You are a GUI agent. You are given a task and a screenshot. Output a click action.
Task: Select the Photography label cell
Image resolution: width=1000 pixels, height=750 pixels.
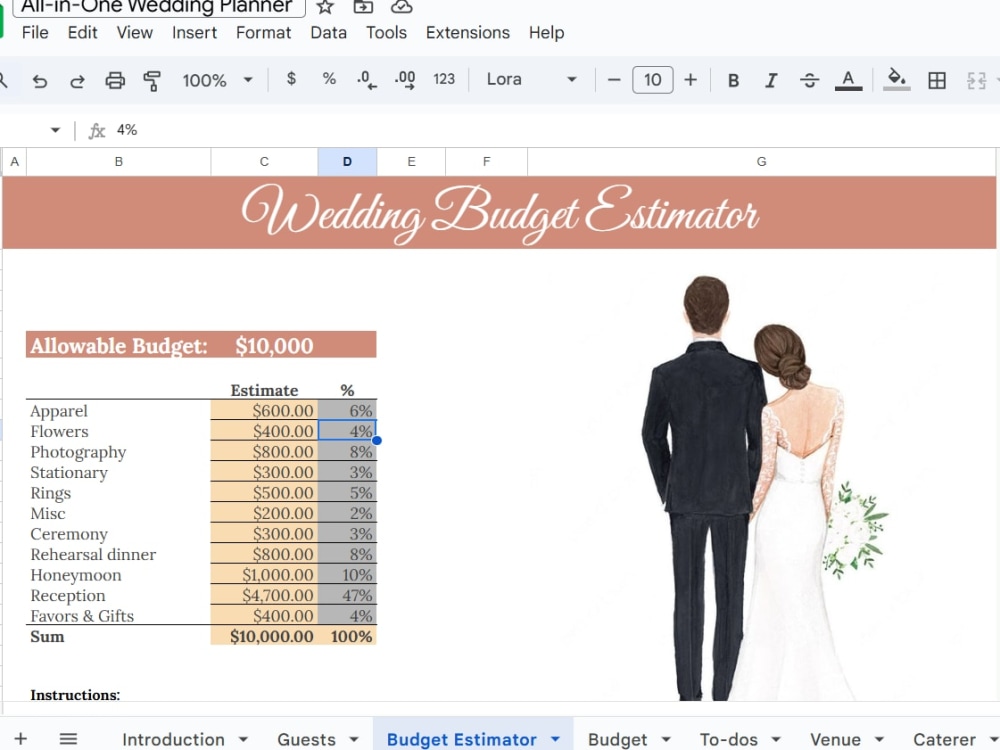(x=119, y=452)
